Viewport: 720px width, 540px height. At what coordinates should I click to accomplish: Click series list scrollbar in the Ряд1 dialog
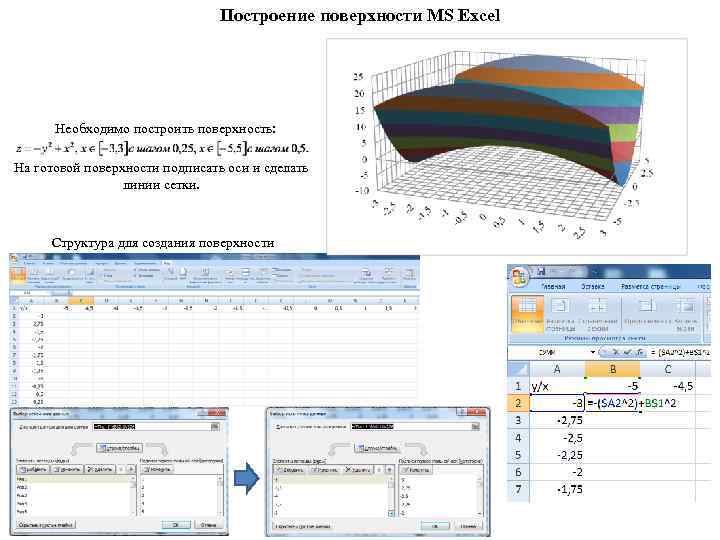pos(134,495)
